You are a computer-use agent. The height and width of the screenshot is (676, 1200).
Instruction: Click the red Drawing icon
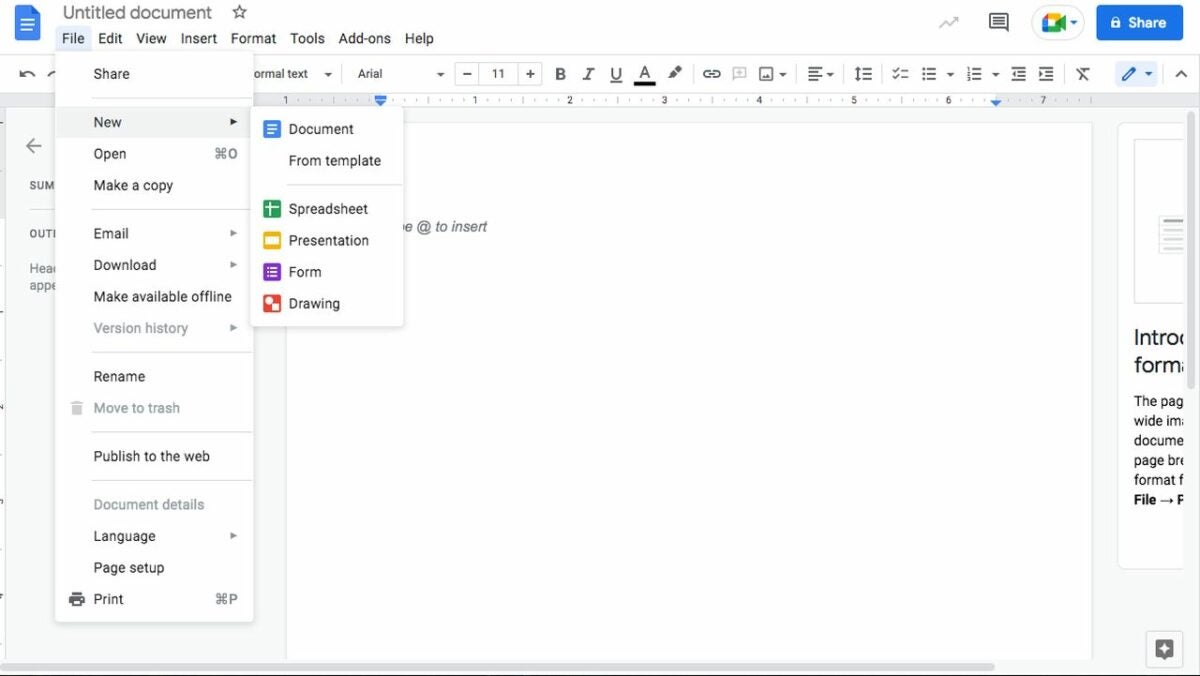[x=272, y=303]
